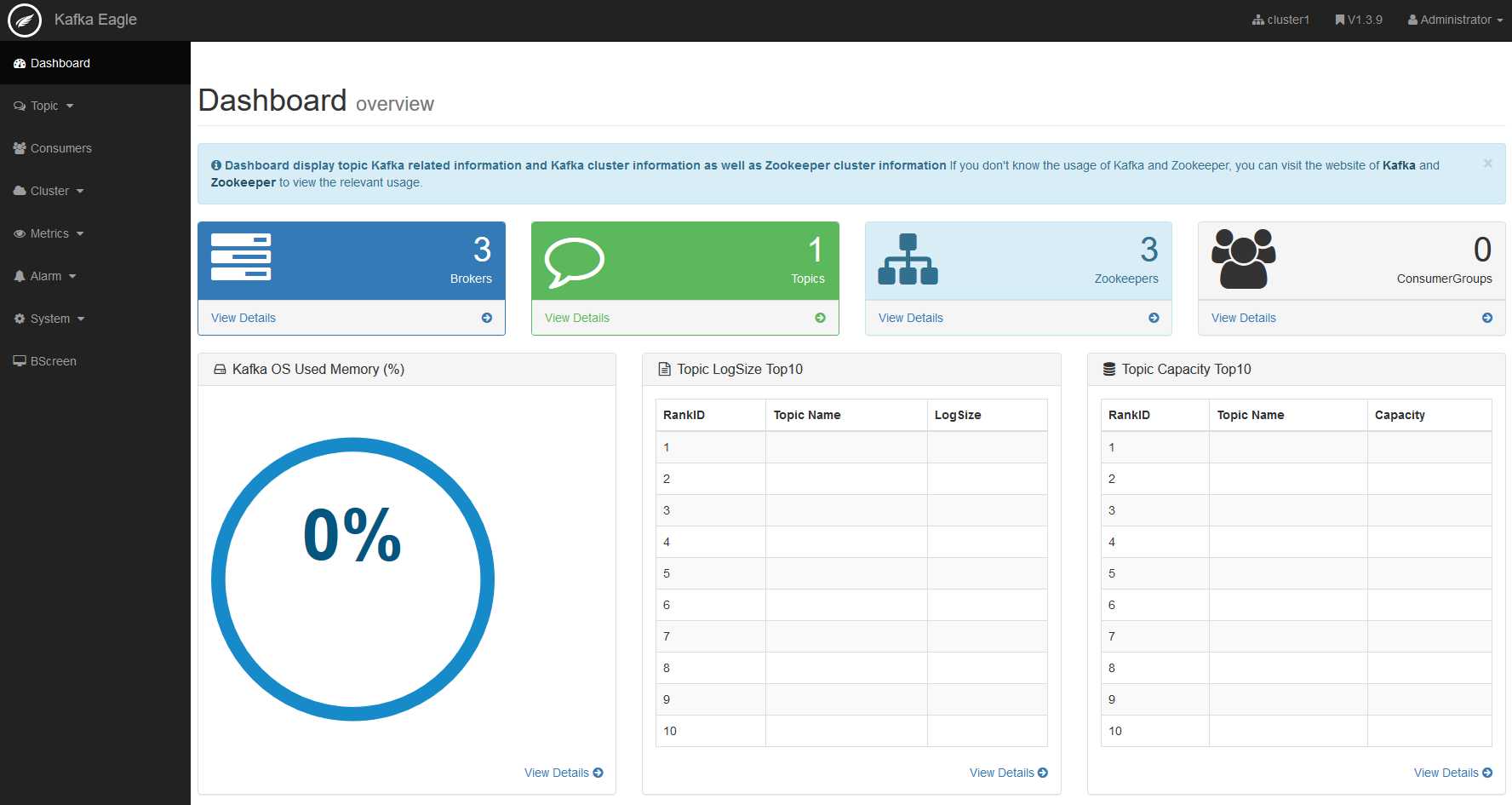Click the V1.3.9 version label

click(1365, 20)
